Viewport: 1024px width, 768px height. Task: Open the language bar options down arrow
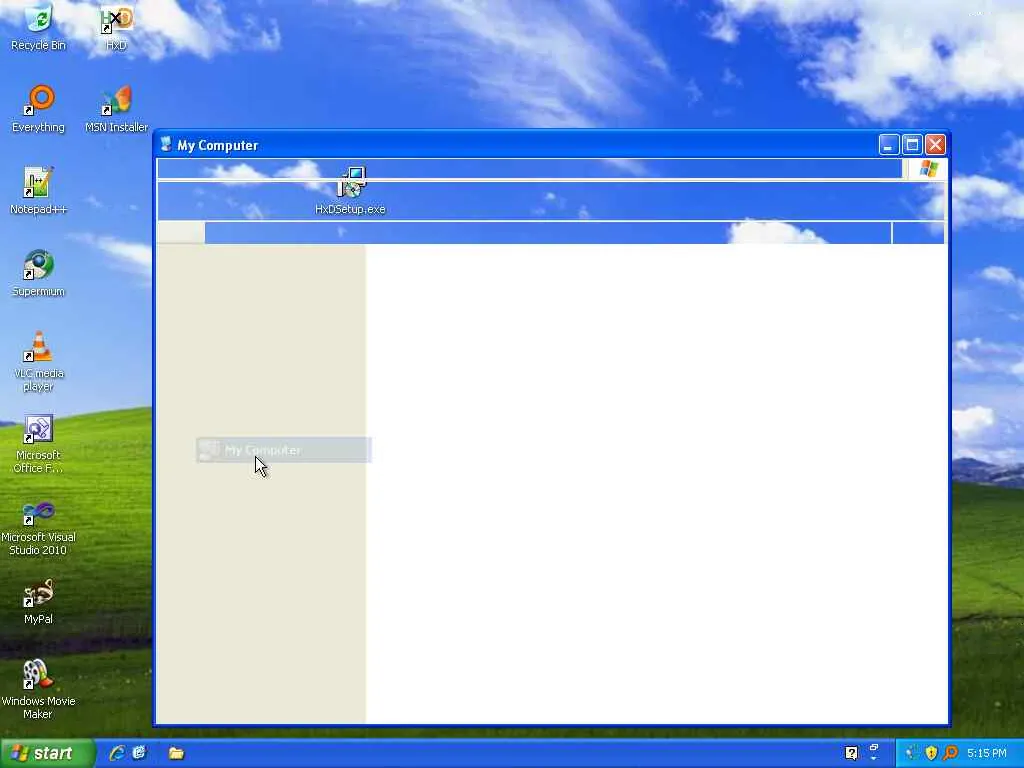click(x=874, y=758)
